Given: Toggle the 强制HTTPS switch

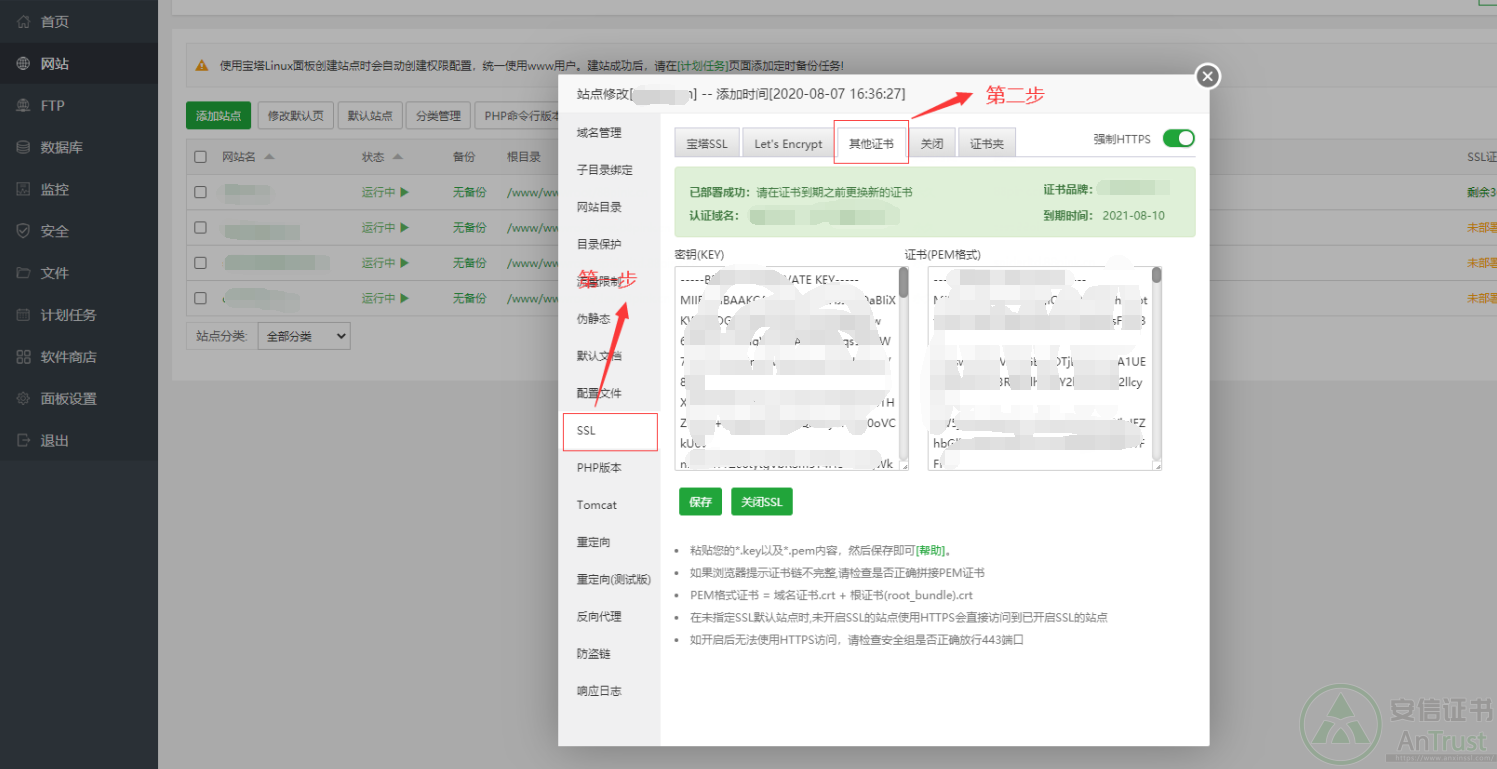Looking at the screenshot, I should tap(1178, 139).
